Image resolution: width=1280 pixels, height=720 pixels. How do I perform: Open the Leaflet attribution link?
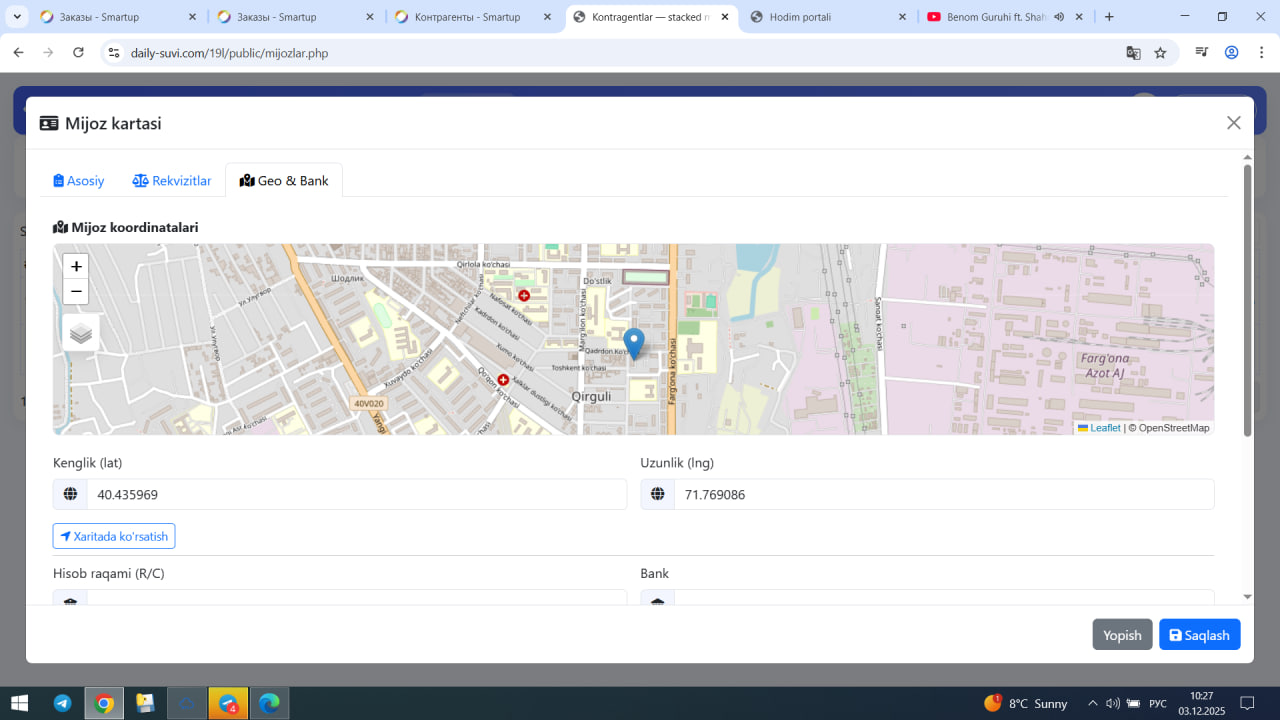[1104, 428]
